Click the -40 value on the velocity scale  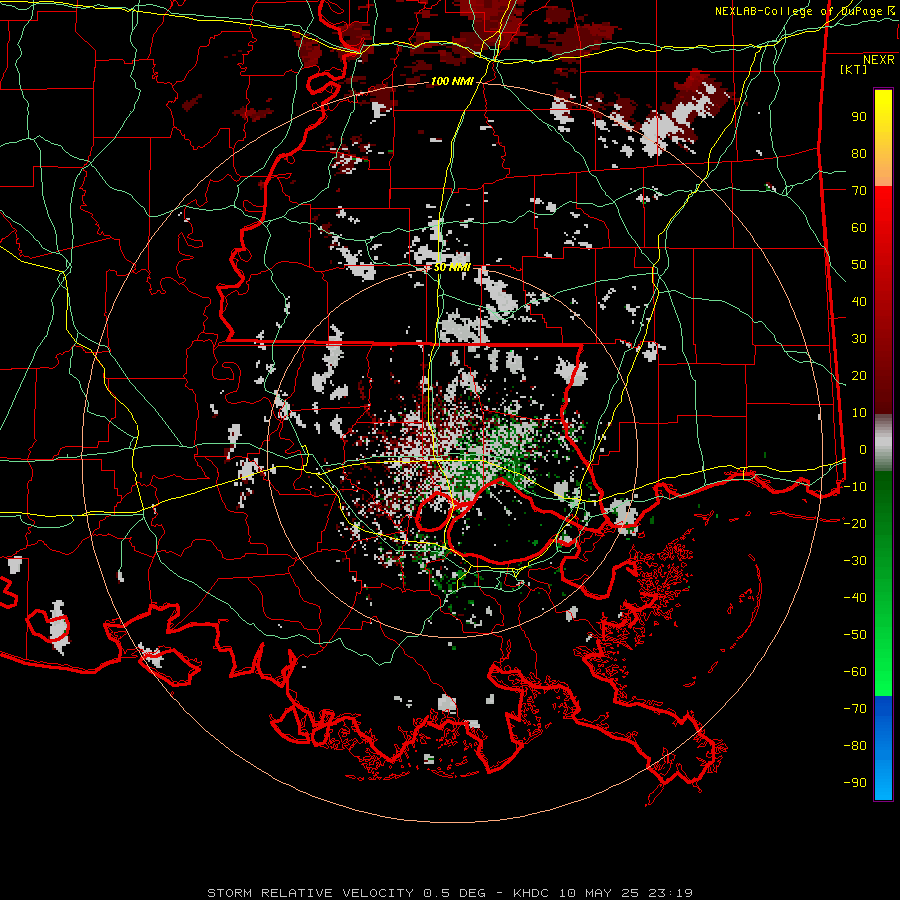pos(855,598)
